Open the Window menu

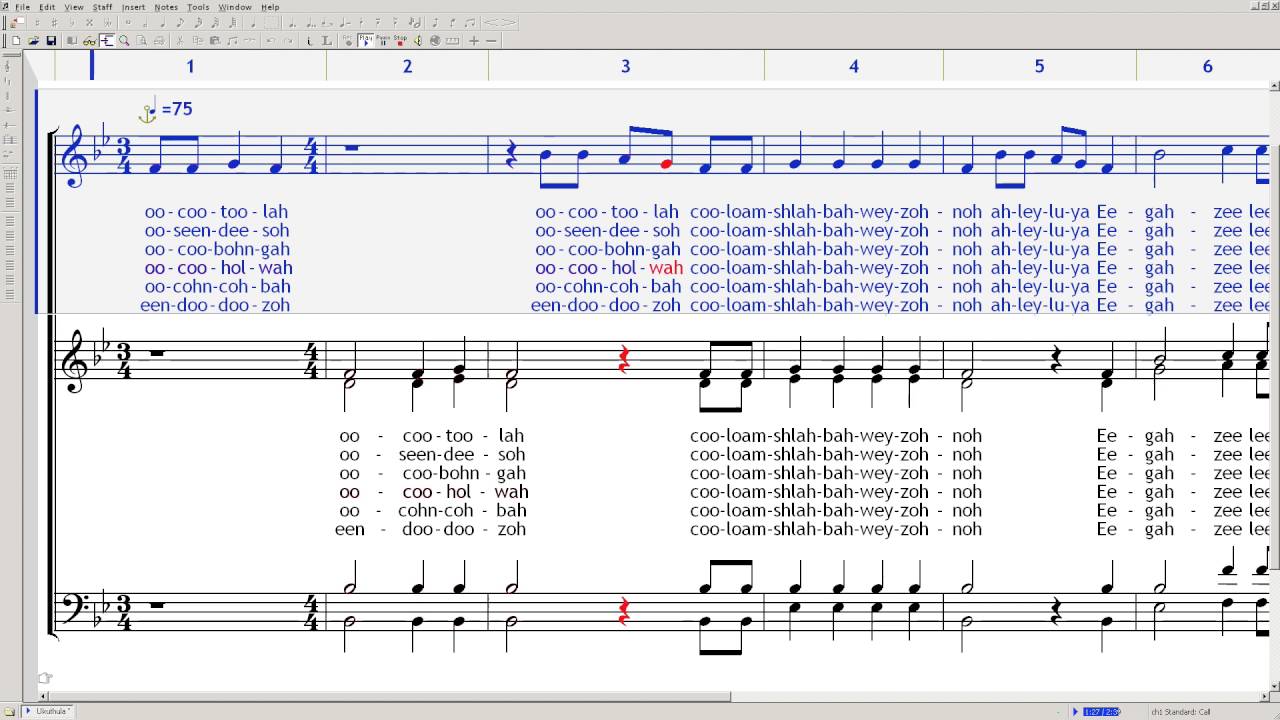coord(235,7)
